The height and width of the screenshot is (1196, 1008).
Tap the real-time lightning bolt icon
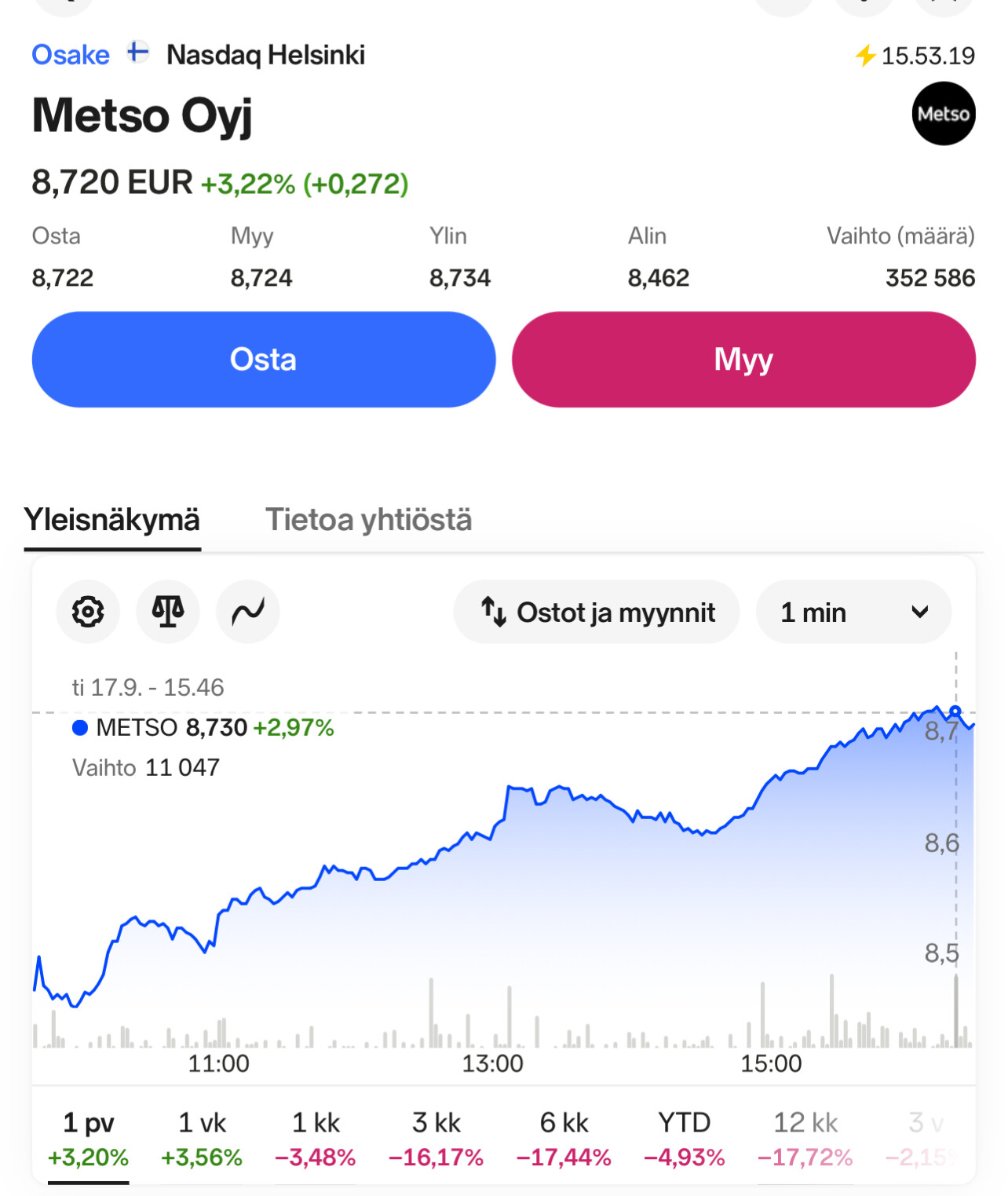coord(864,56)
